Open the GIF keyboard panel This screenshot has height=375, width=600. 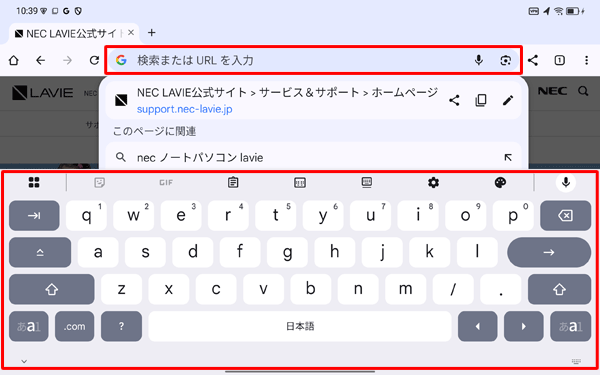(166, 183)
